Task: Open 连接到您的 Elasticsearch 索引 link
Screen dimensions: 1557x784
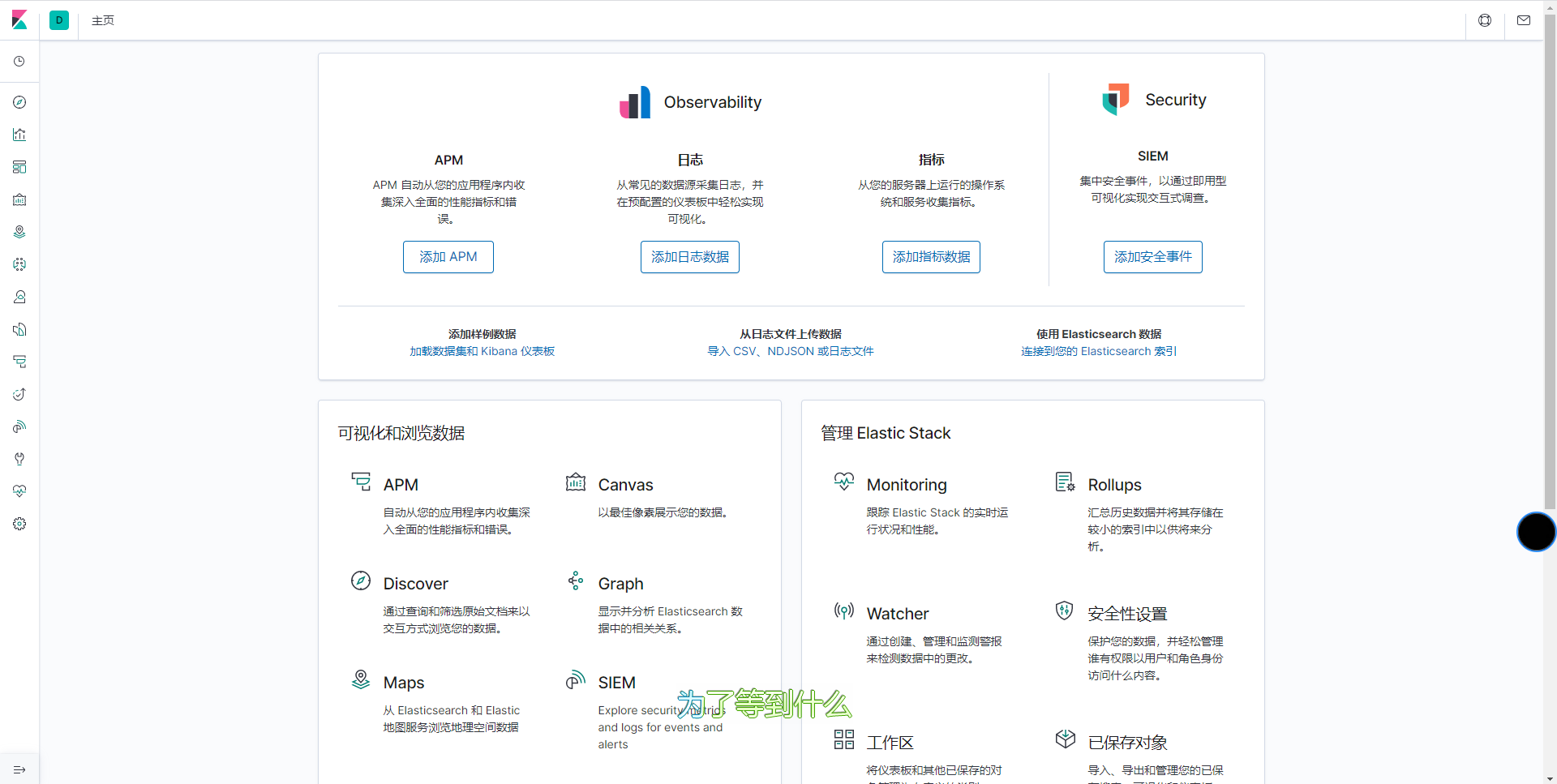Action: (x=1099, y=351)
